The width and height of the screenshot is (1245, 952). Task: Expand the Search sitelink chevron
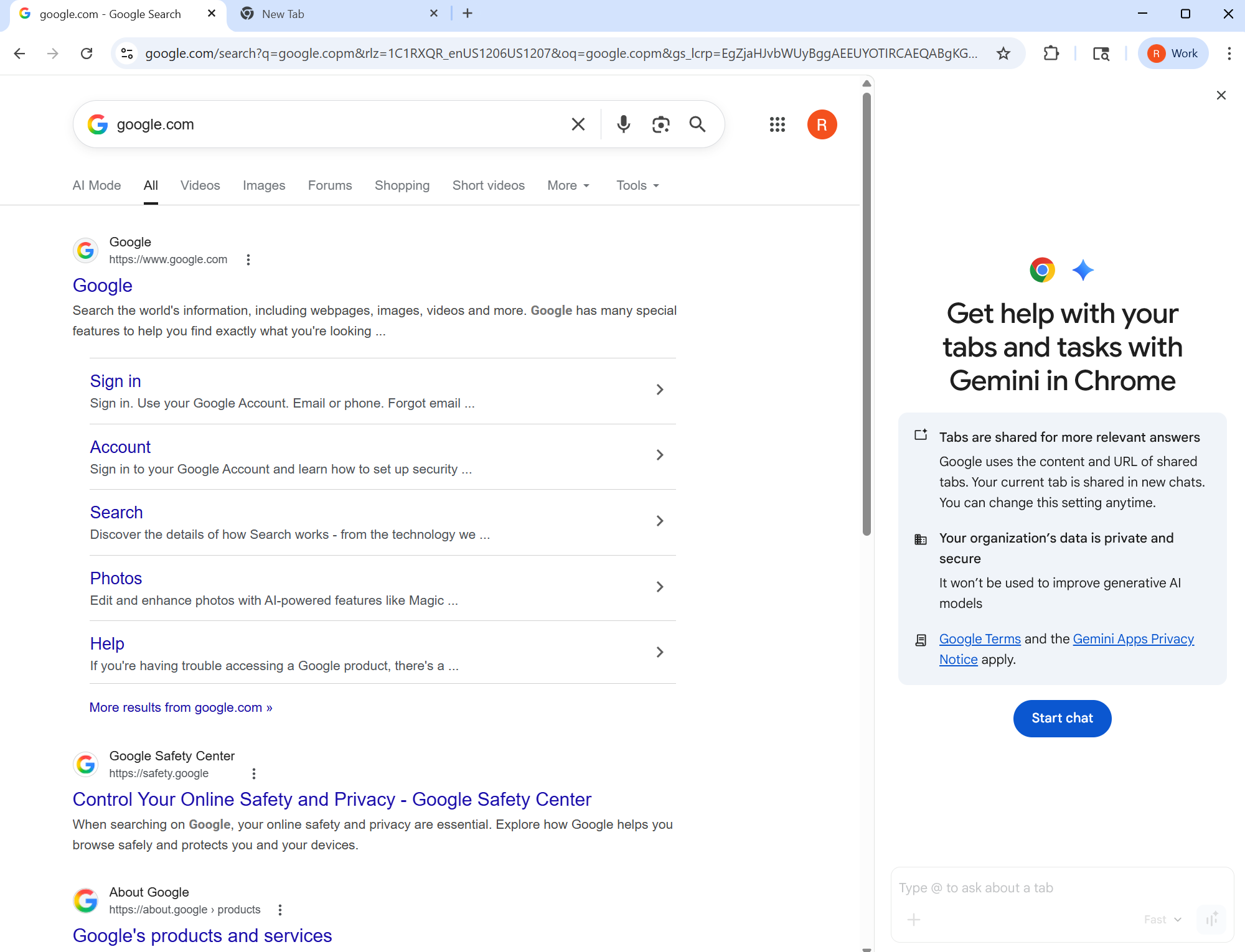pos(660,521)
